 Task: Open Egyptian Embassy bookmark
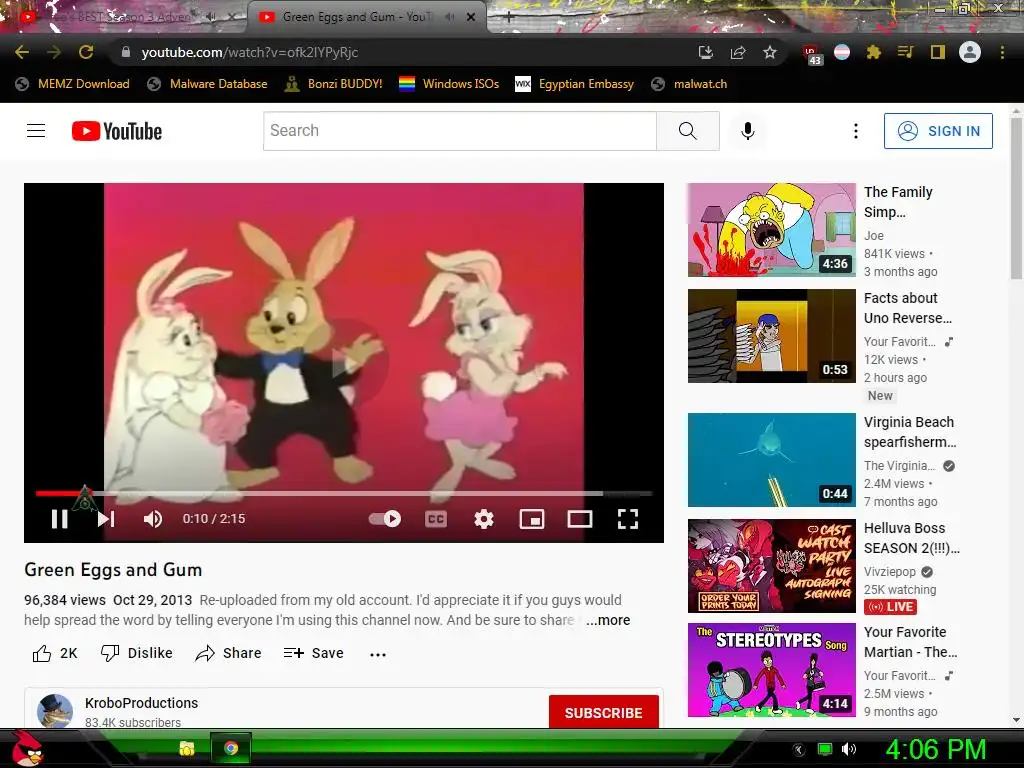click(x=575, y=84)
